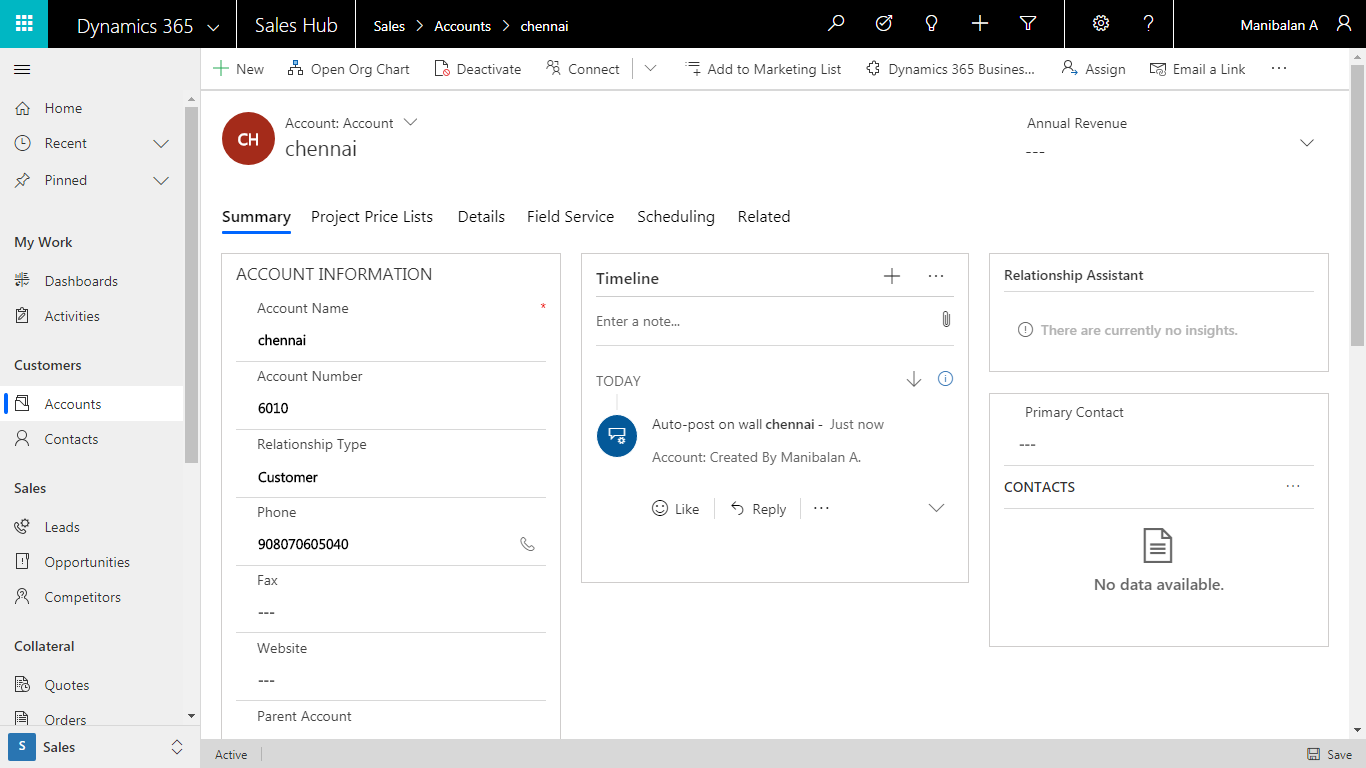This screenshot has height=768, width=1366.
Task: Open advanced find funnel icon
Action: 1028,24
